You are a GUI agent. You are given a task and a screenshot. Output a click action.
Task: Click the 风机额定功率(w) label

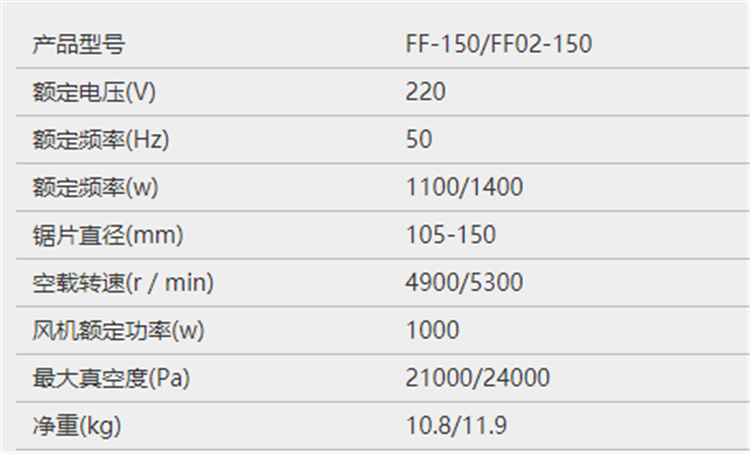125,331
